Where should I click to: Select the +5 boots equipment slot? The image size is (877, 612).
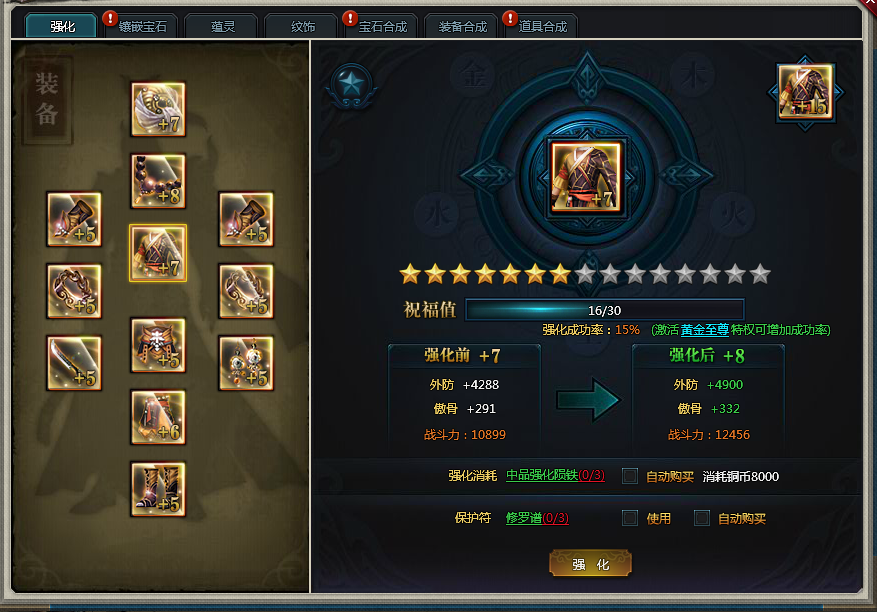click(158, 488)
